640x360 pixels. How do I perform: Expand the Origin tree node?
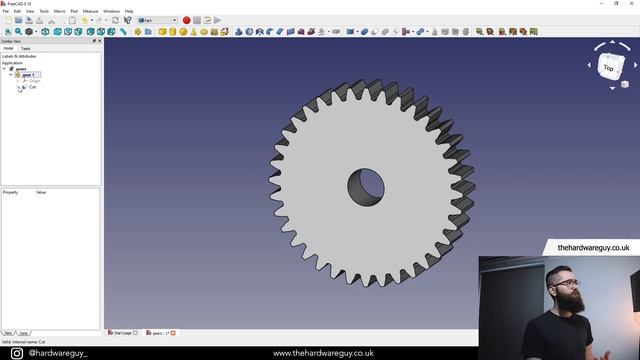pyautogui.click(x=18, y=81)
